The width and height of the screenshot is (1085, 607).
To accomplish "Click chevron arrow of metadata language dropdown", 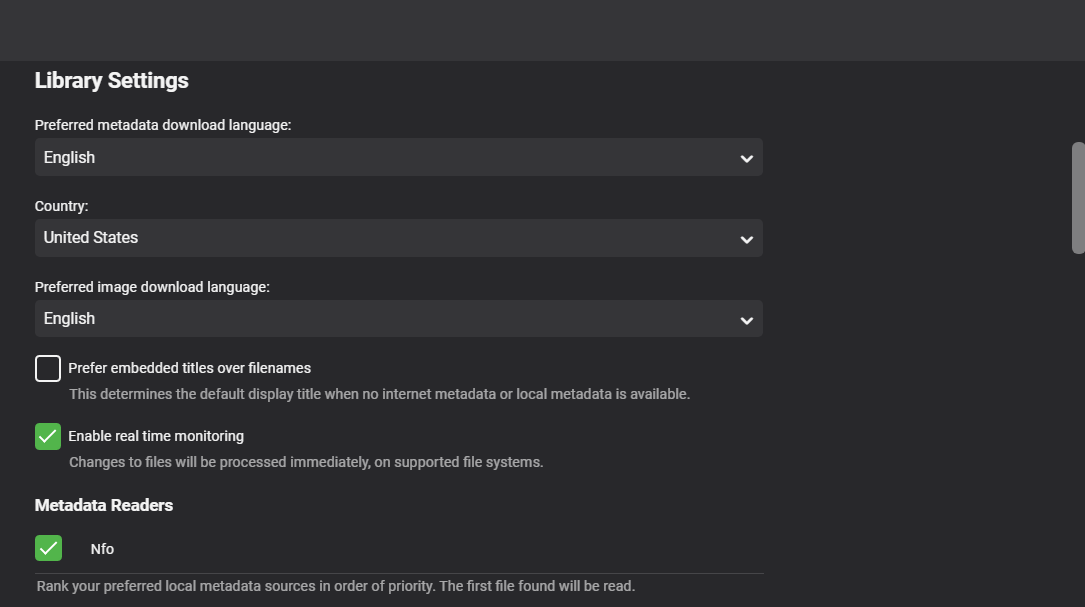I will [x=746, y=158].
